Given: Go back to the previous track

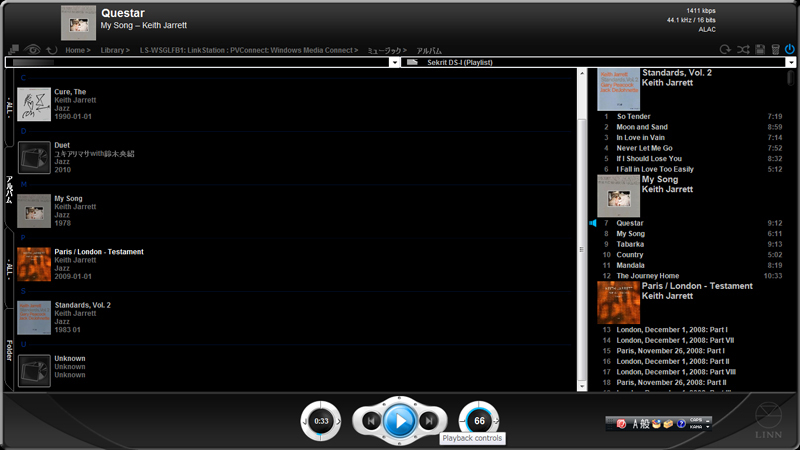Looking at the screenshot, I should [370, 422].
